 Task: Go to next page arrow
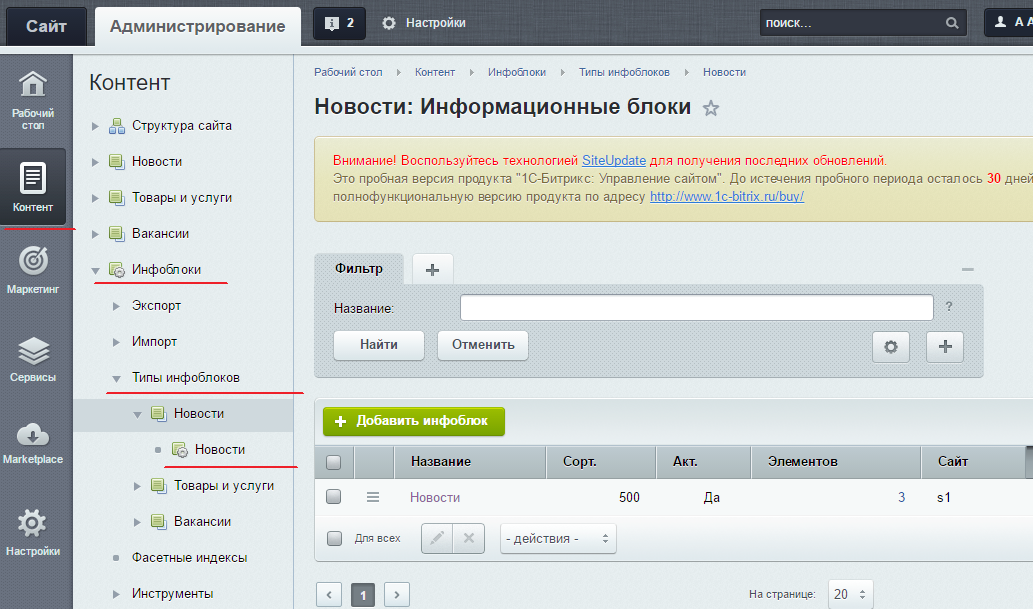tap(397, 594)
